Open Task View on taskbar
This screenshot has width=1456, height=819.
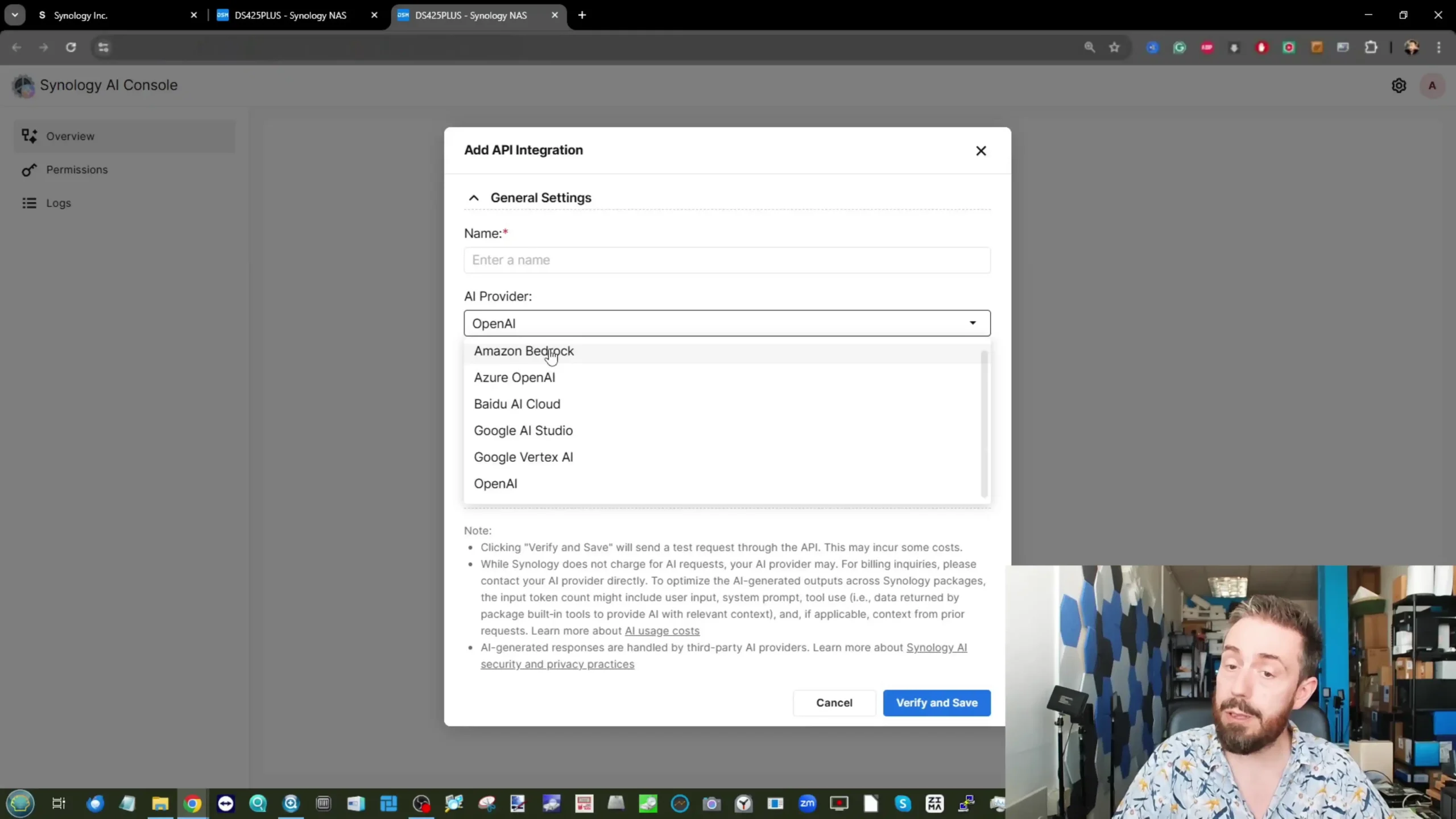(59, 803)
